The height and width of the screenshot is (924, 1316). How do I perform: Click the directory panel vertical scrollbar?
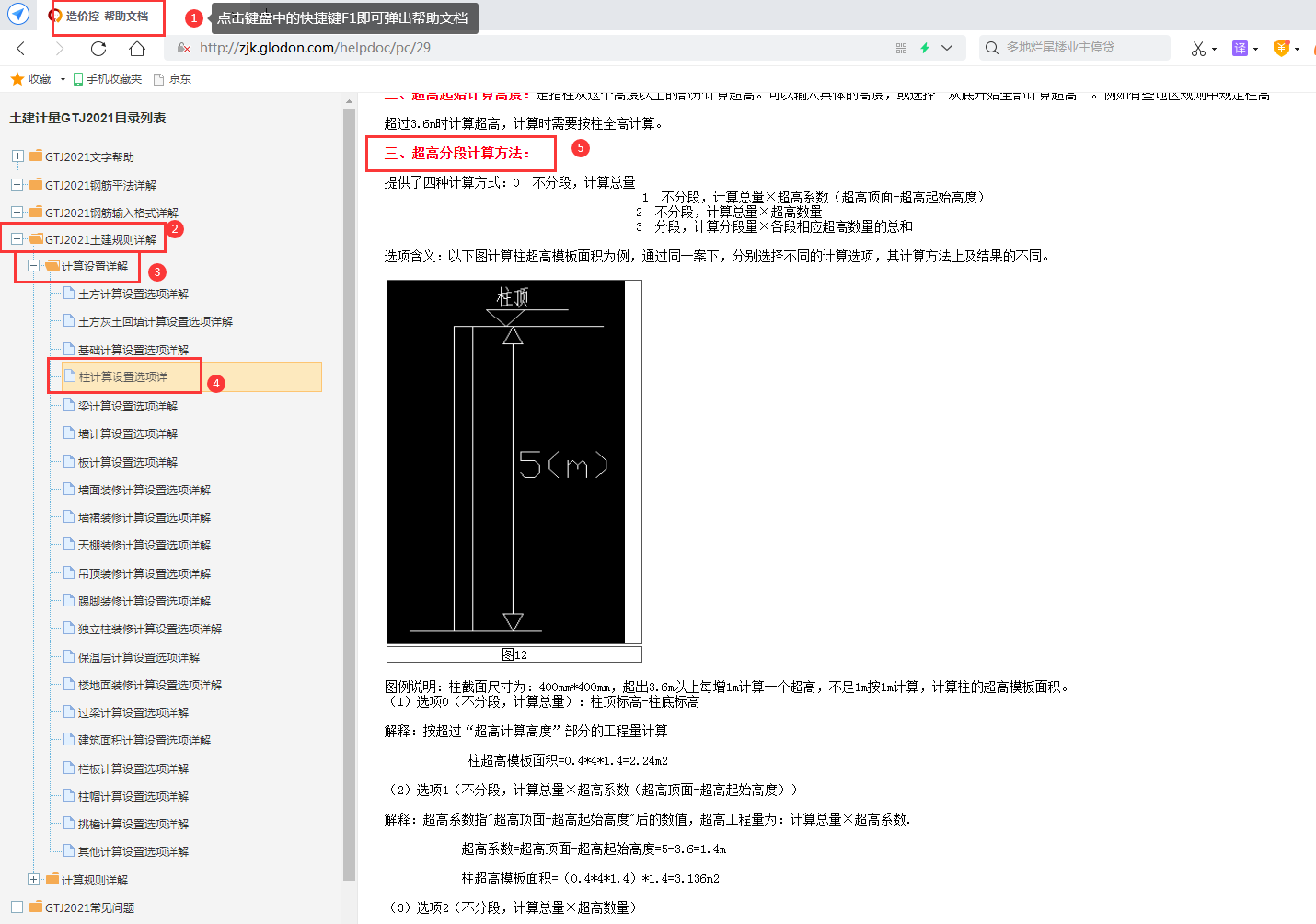(x=349, y=493)
